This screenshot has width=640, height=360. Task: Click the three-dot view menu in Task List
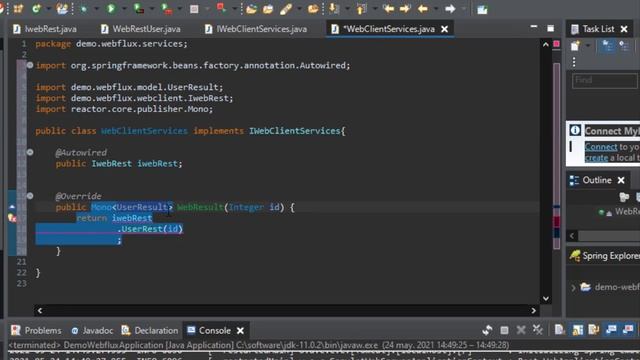[574, 62]
